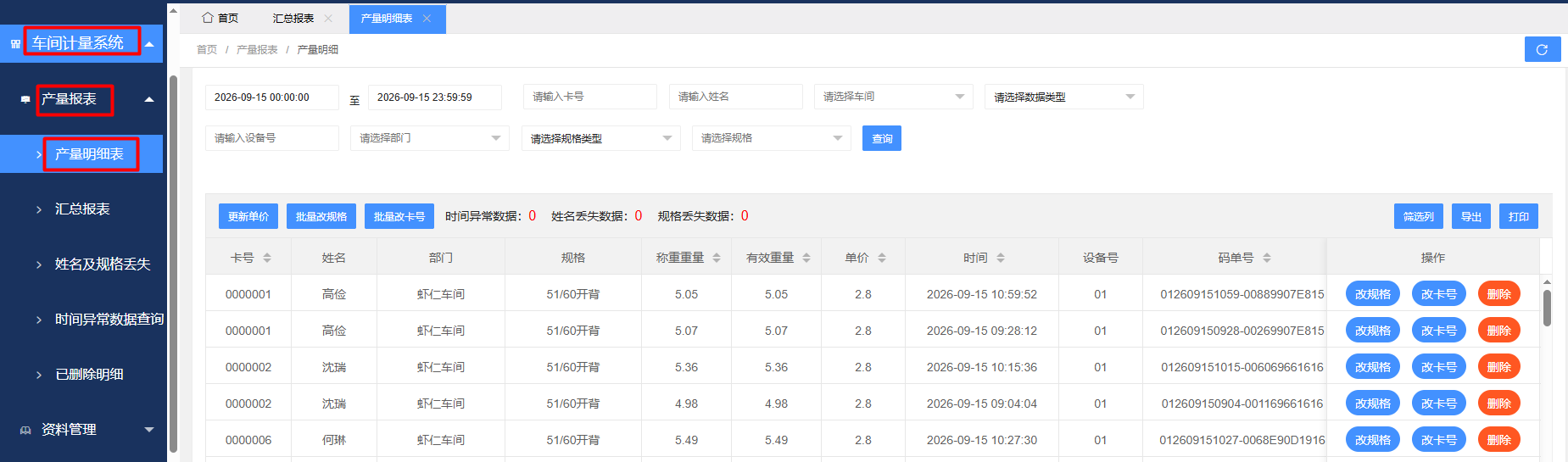Viewport: 1568px width, 462px height.
Task: Focus the 请输入设备号 input
Action: tap(272, 138)
